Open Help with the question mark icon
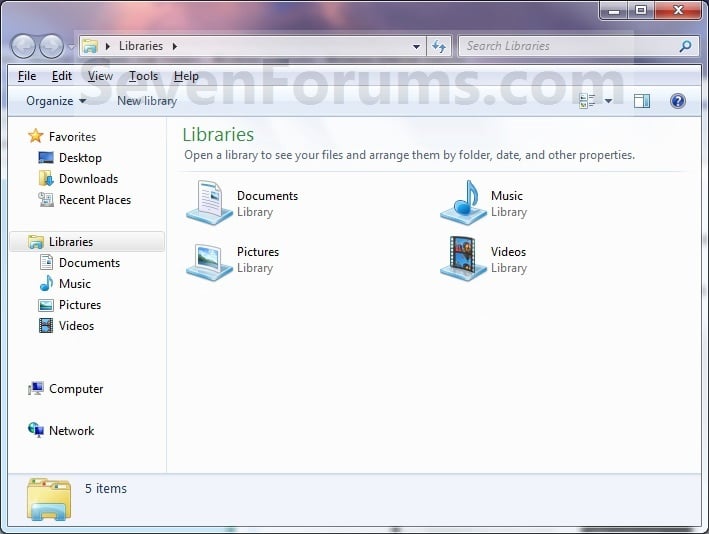 point(677,101)
